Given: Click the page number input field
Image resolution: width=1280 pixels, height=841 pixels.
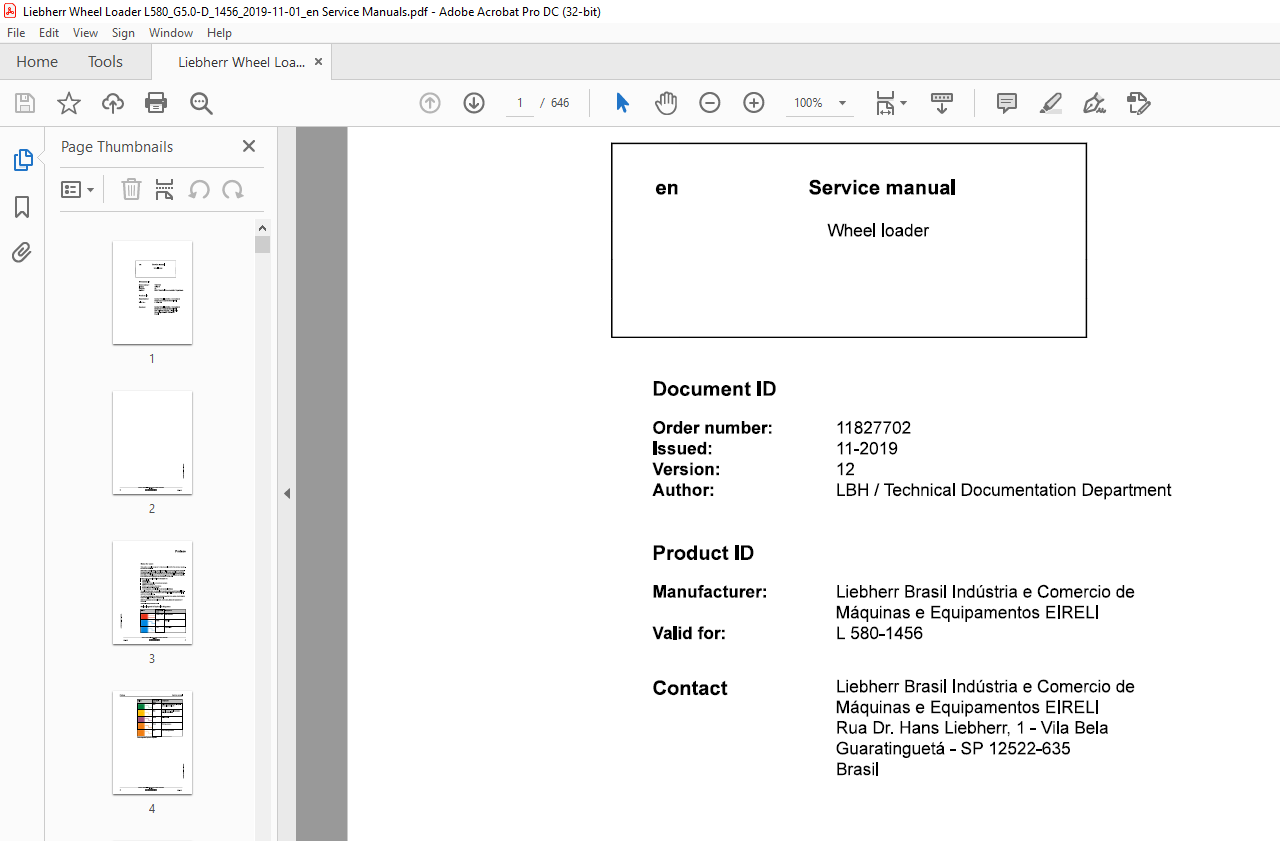Looking at the screenshot, I should [x=520, y=103].
